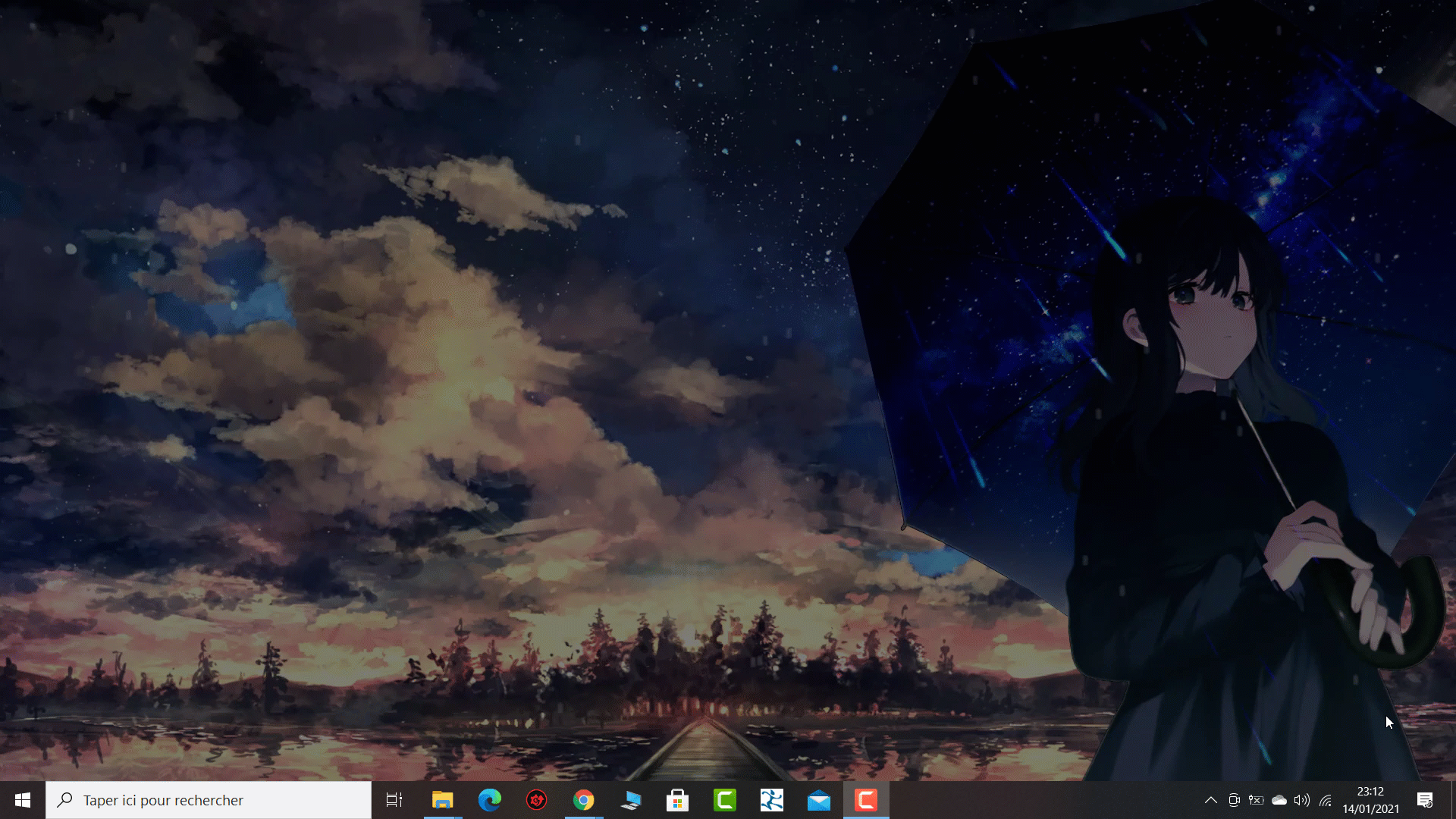Click the Show desktop strip at the taskbar edge

[1452, 800]
